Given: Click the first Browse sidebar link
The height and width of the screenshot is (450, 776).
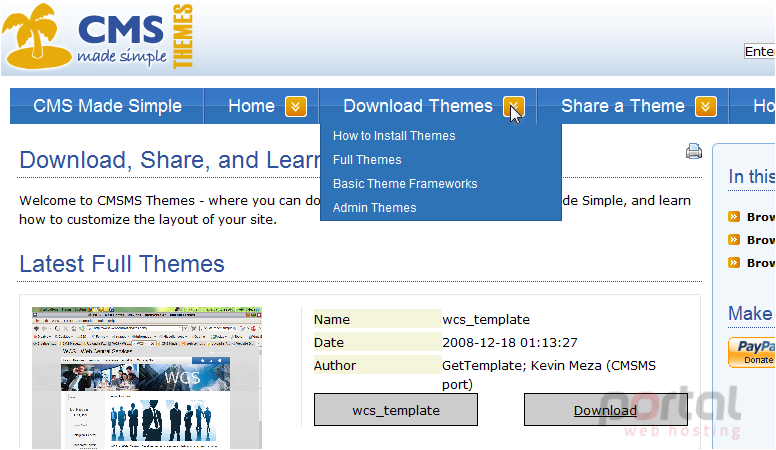Looking at the screenshot, I should point(761,217).
